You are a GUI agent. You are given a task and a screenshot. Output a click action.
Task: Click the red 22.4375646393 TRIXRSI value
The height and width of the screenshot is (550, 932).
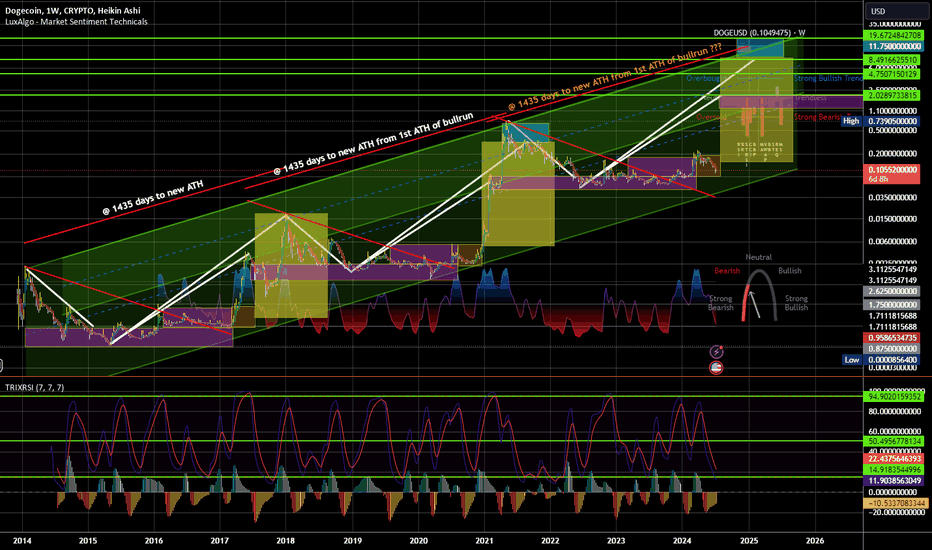894,459
